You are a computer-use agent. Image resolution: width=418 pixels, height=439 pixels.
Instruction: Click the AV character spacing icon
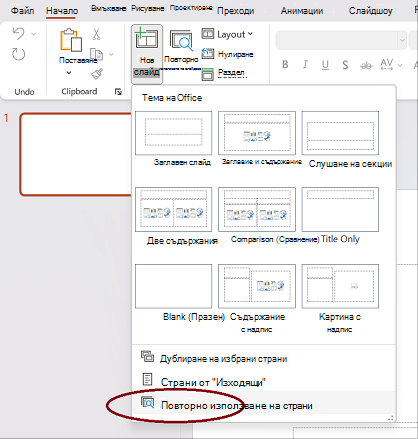tap(387, 64)
